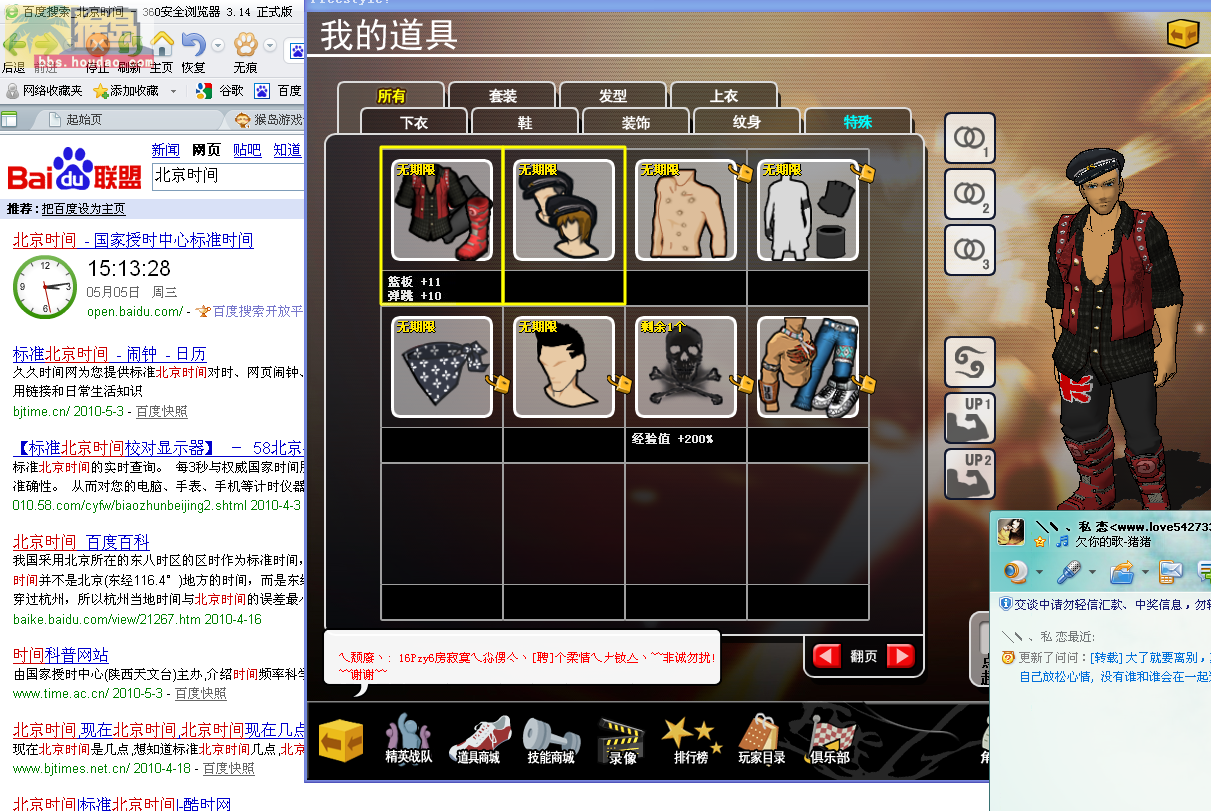Open 北京时间_百度百科 result link
Screen dimensions: 1211x811
(x=81, y=542)
